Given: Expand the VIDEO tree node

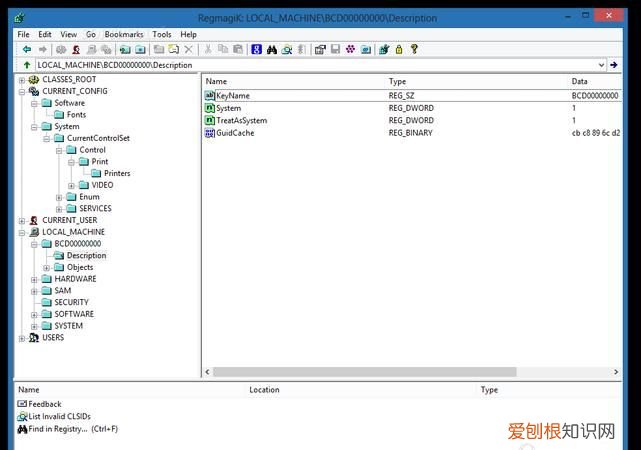Looking at the screenshot, I should [71, 186].
